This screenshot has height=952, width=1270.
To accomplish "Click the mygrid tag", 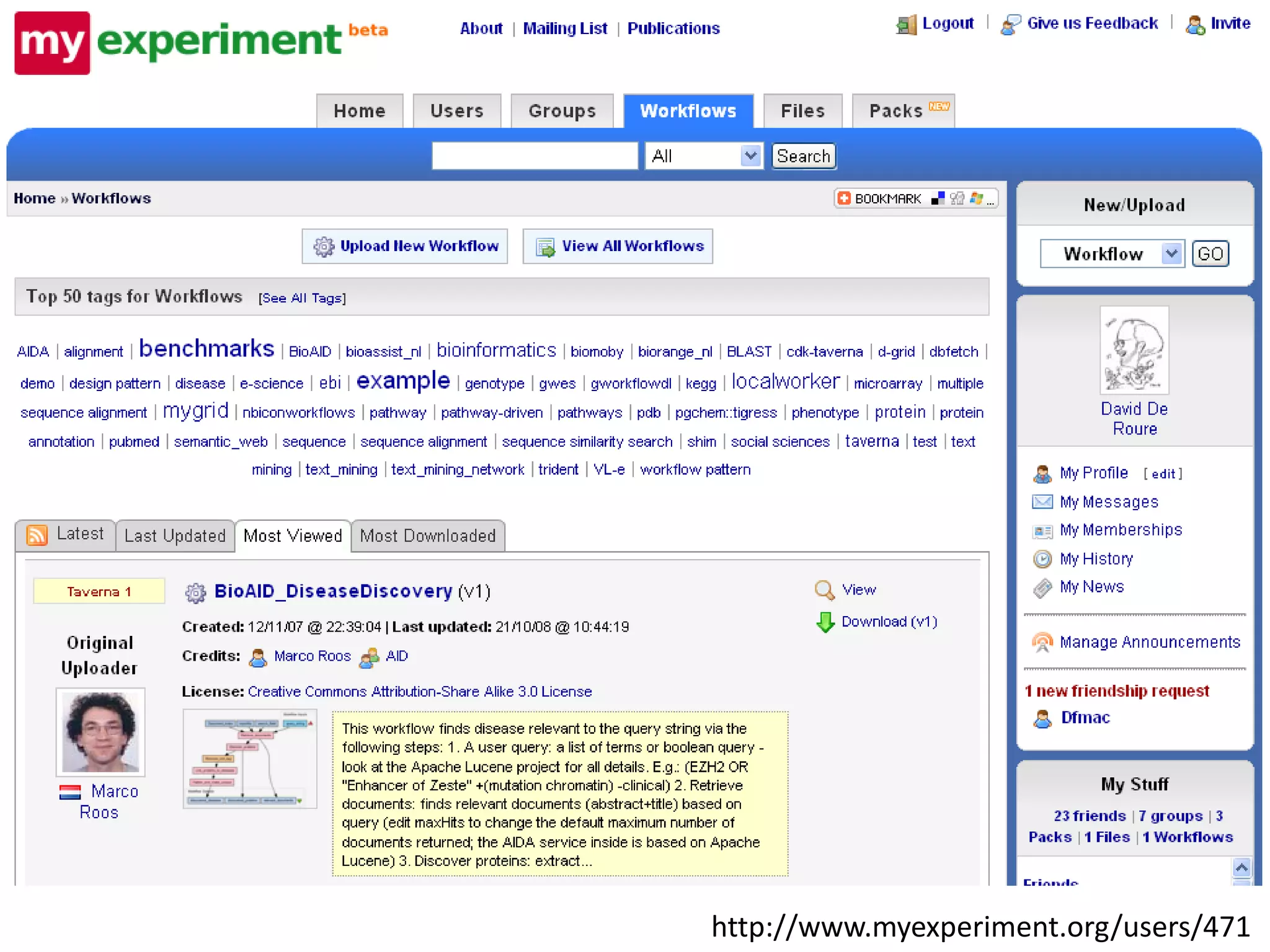I will pyautogui.click(x=195, y=411).
